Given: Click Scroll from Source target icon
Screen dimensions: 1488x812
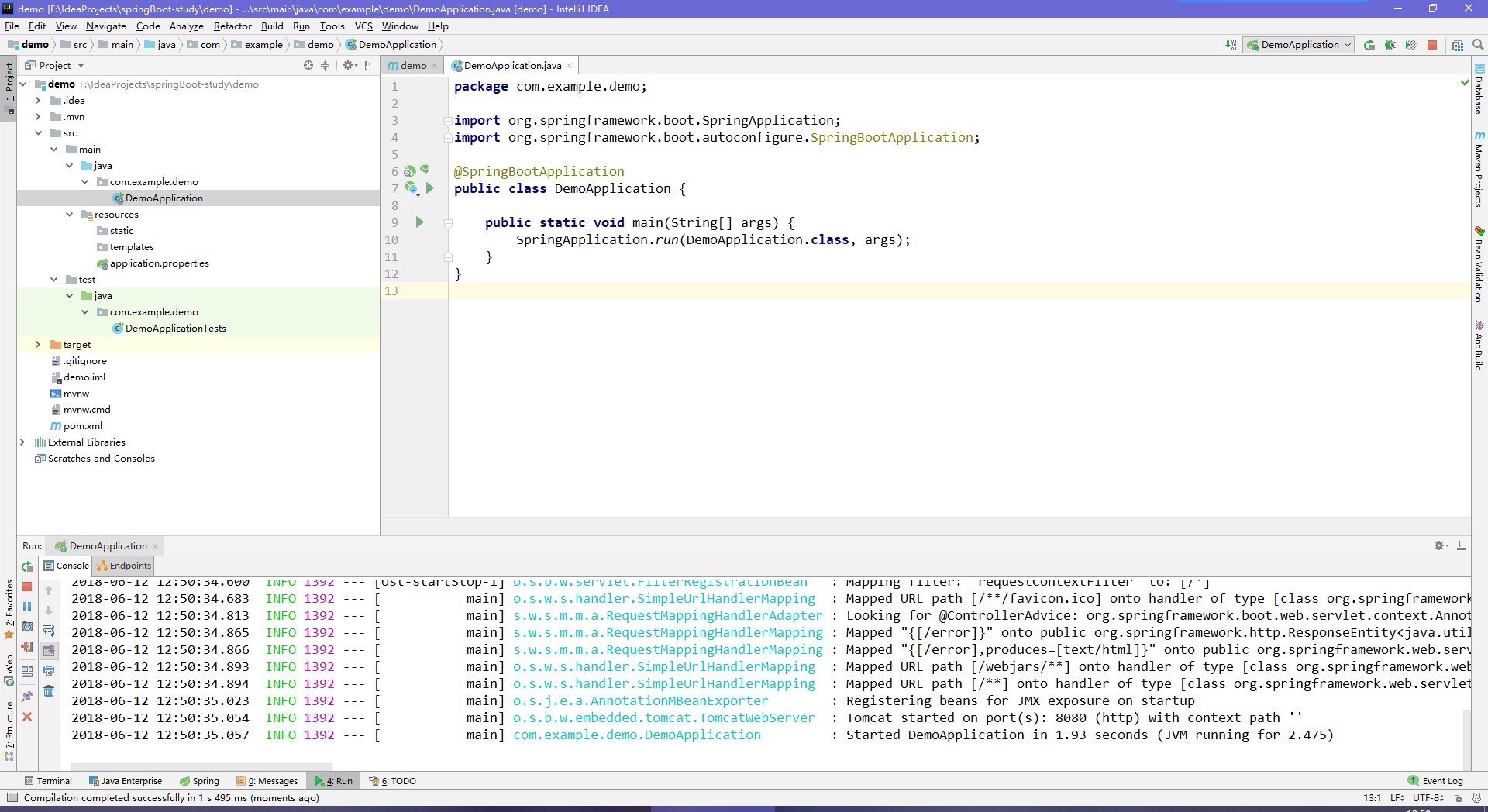Looking at the screenshot, I should (x=308, y=65).
